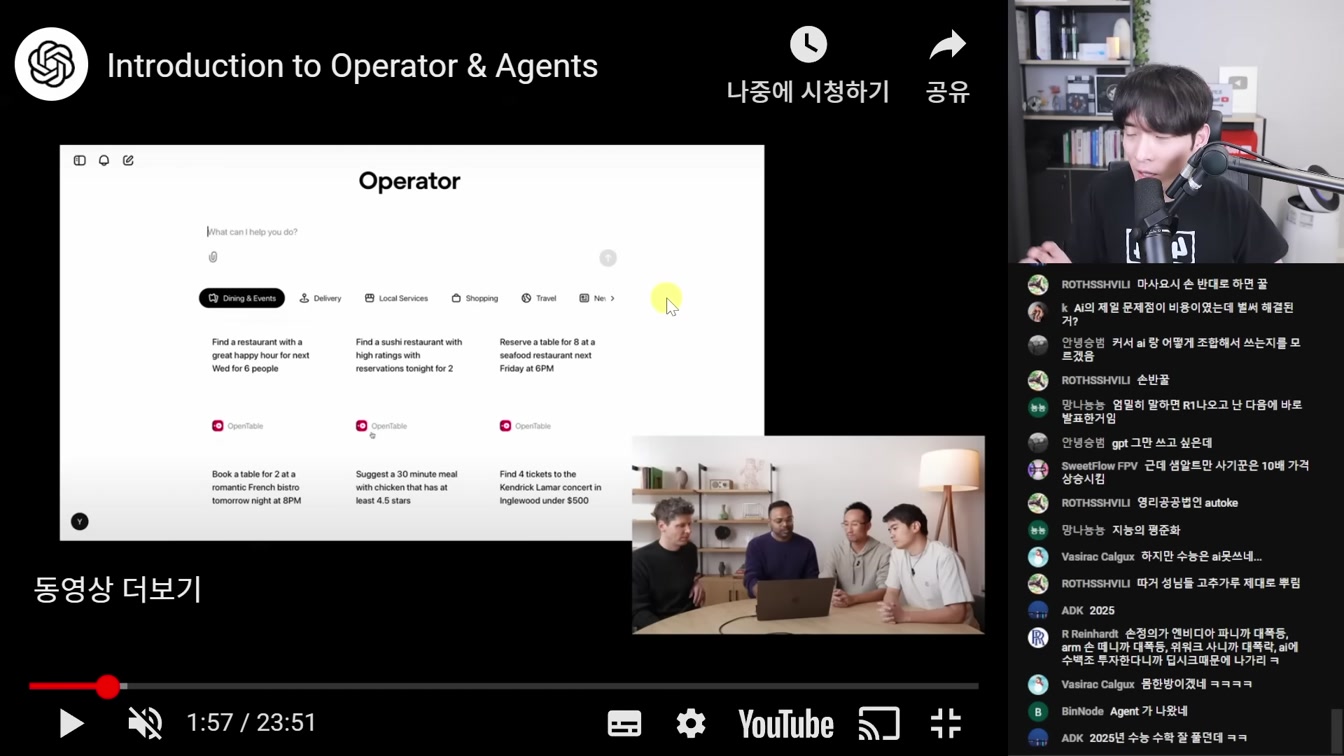Click the 동영상 더보기 label

click(x=118, y=589)
